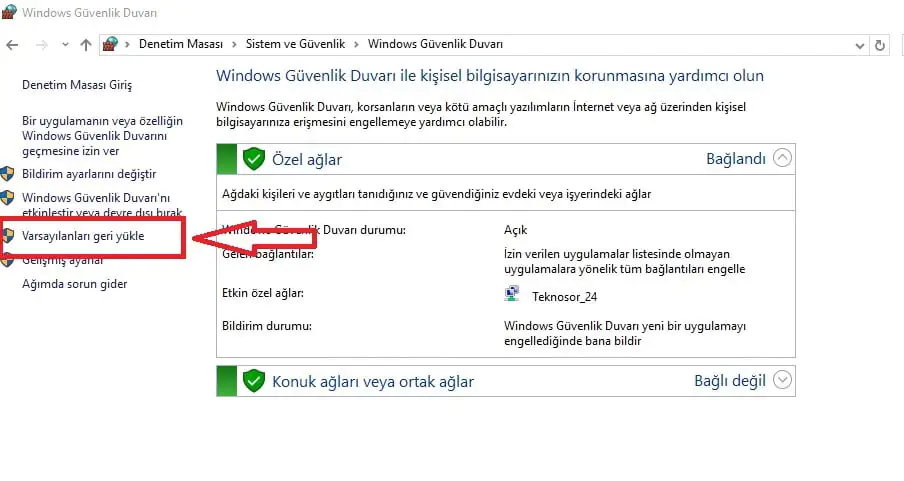Expand the address bar history dropdown
This screenshot has height=481, width=904.
coord(860,45)
